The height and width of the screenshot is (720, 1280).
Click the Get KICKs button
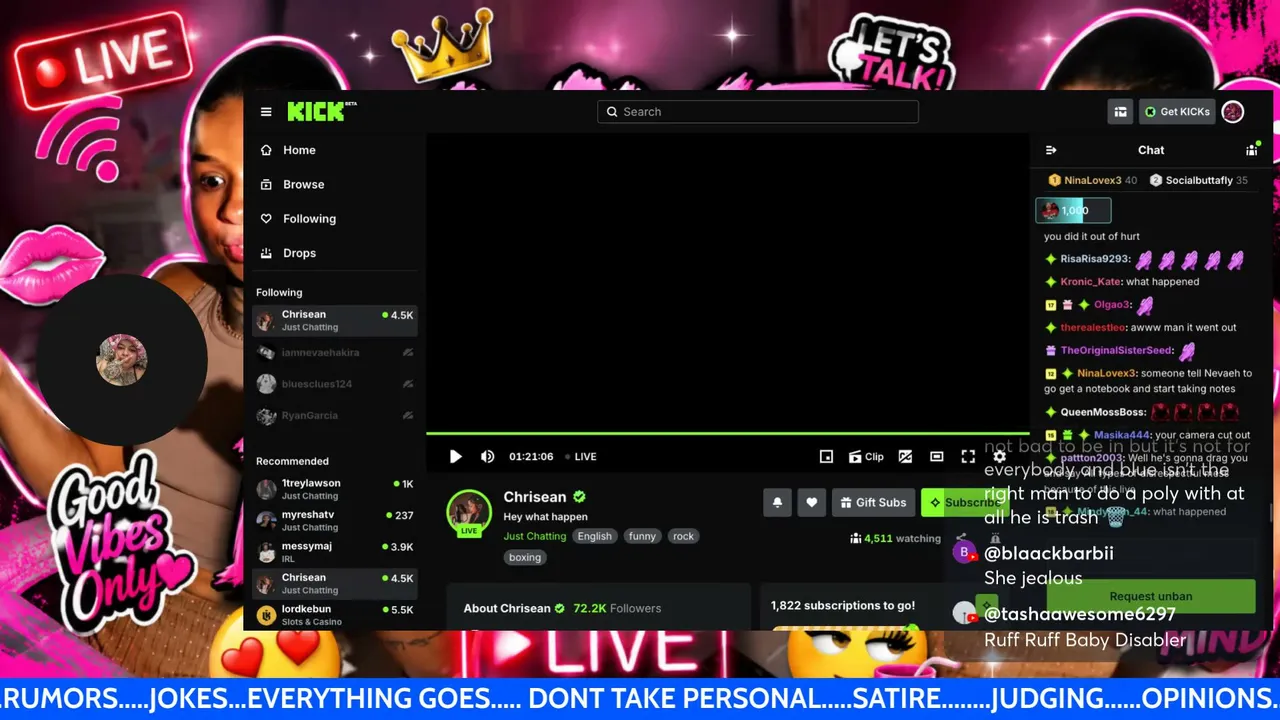click(x=1177, y=112)
